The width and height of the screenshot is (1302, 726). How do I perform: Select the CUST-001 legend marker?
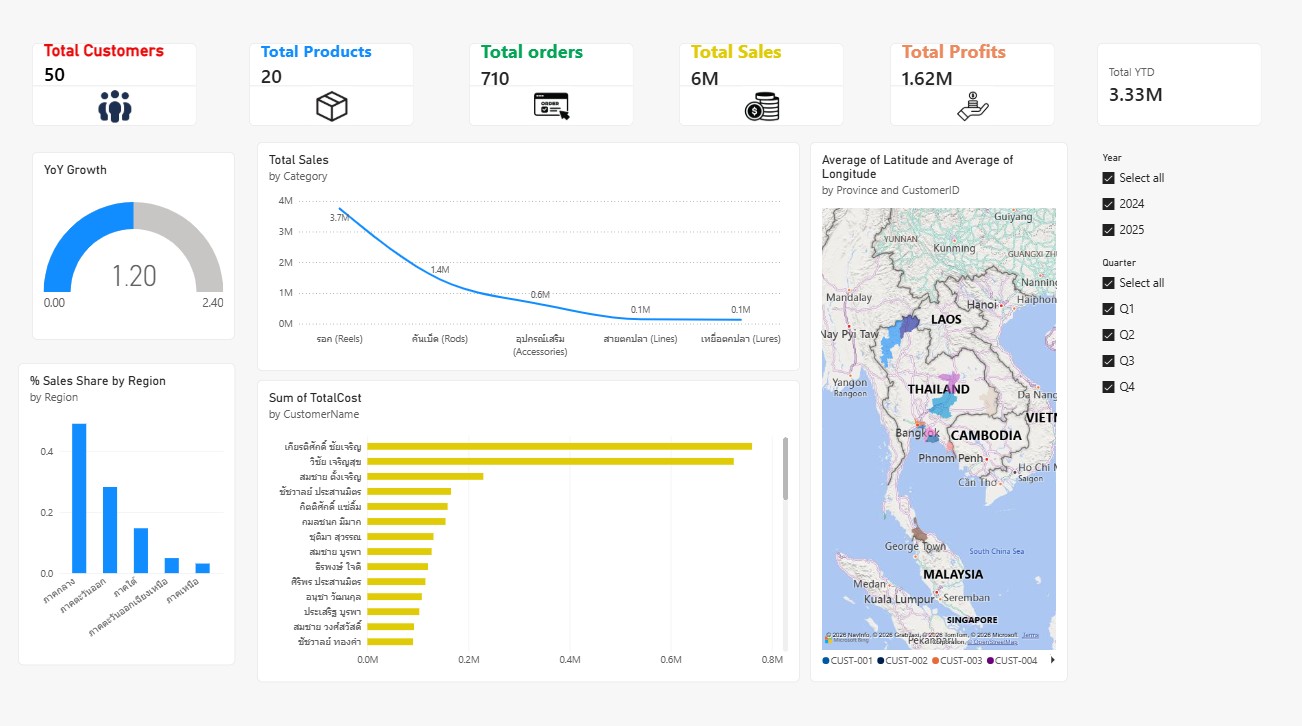pos(826,660)
